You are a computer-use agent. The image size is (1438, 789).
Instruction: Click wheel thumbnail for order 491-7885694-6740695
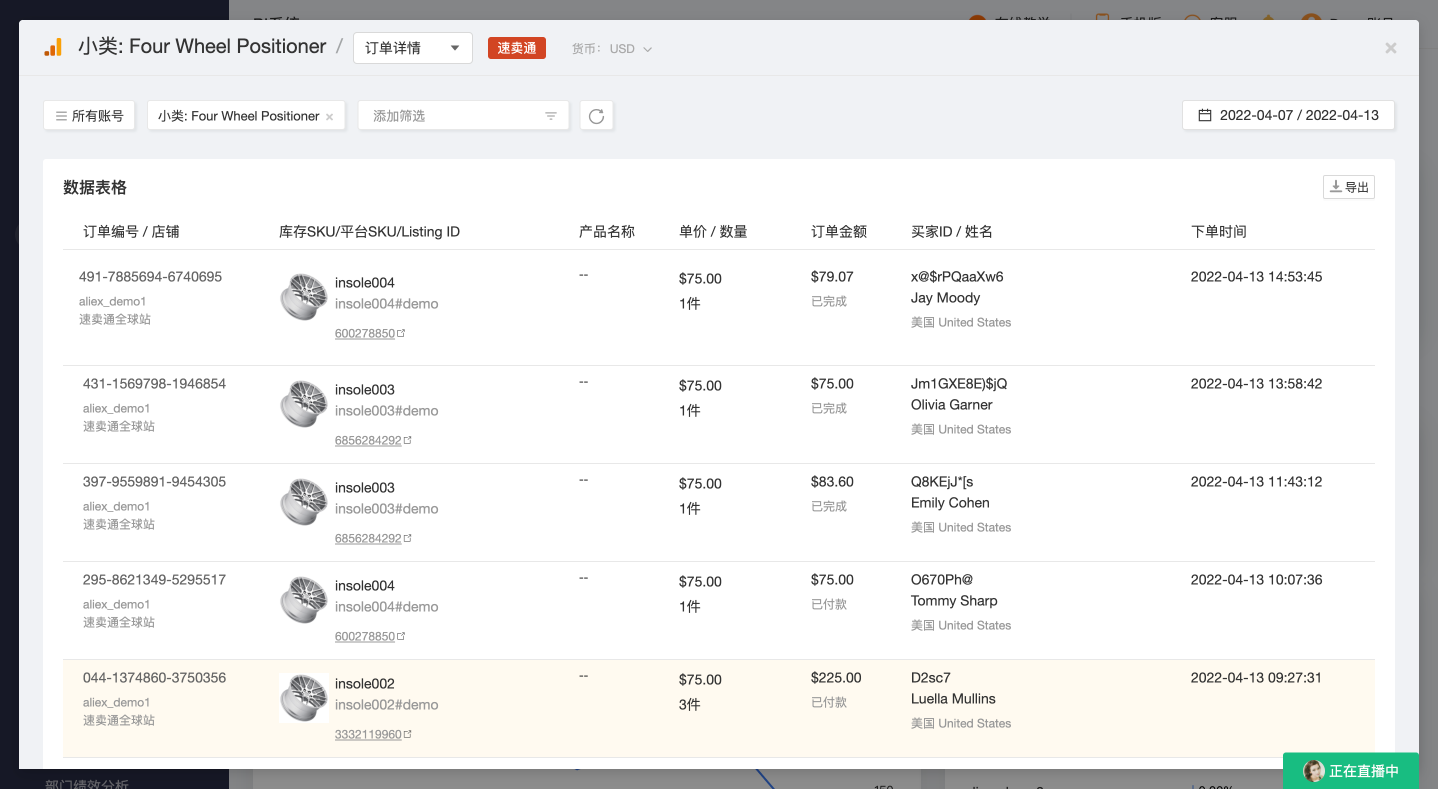point(303,297)
